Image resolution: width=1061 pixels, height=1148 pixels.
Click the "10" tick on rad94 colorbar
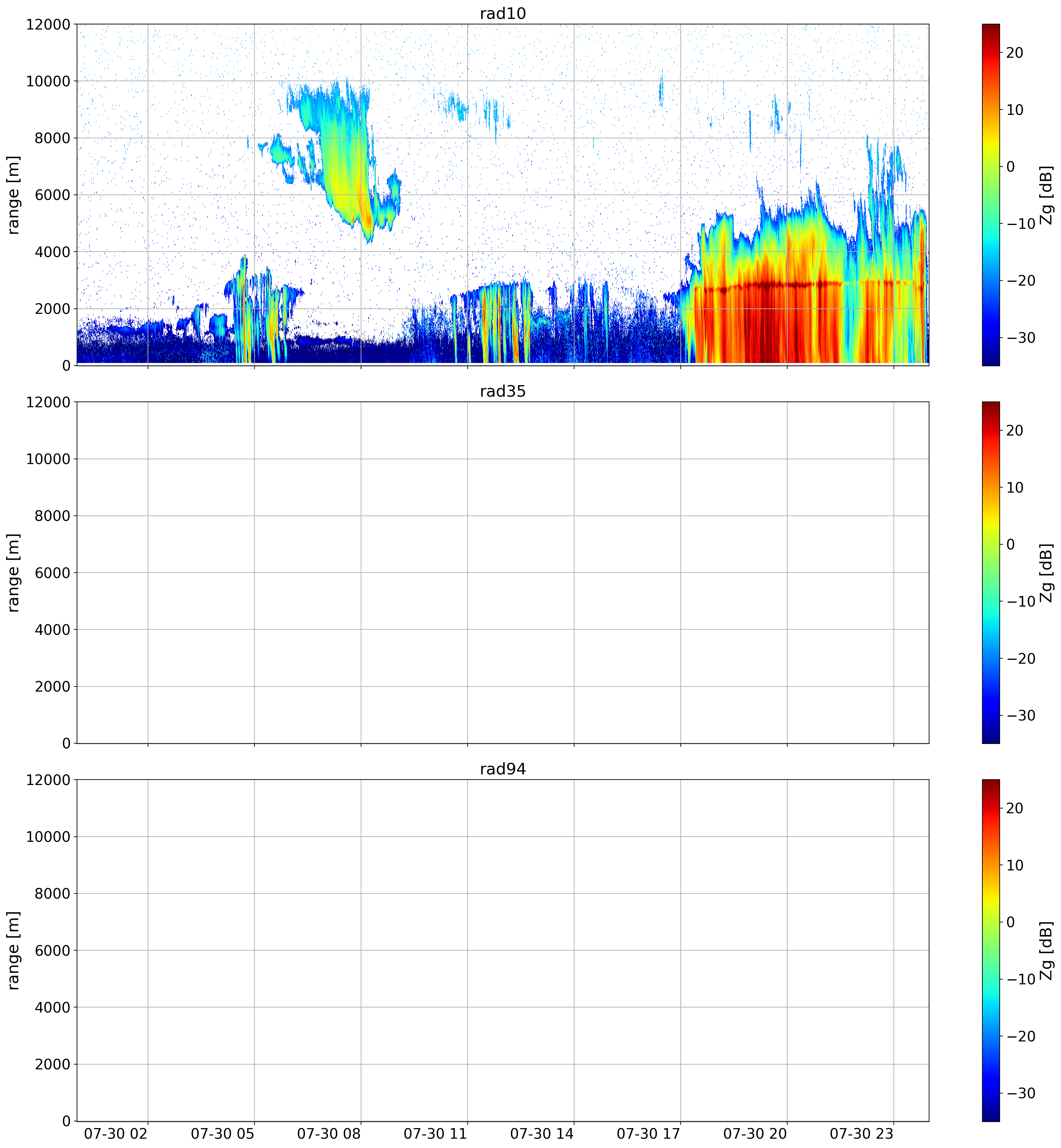[x=1015, y=866]
